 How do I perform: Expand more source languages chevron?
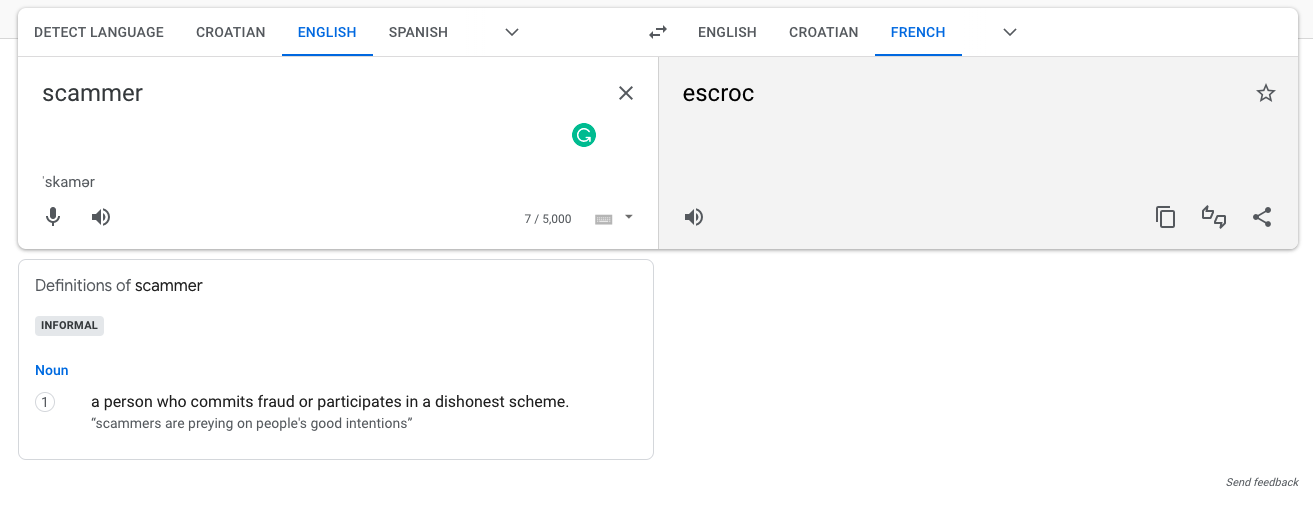[512, 32]
